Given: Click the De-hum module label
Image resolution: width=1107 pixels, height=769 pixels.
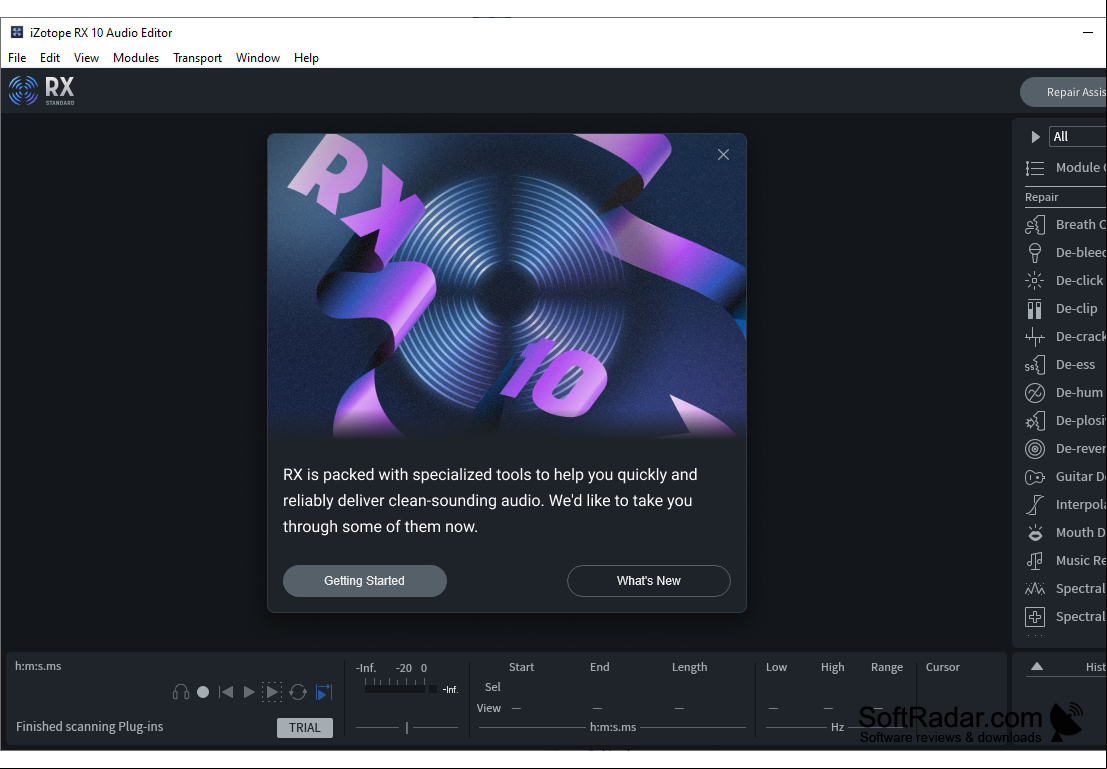Looking at the screenshot, I should pyautogui.click(x=1079, y=393).
